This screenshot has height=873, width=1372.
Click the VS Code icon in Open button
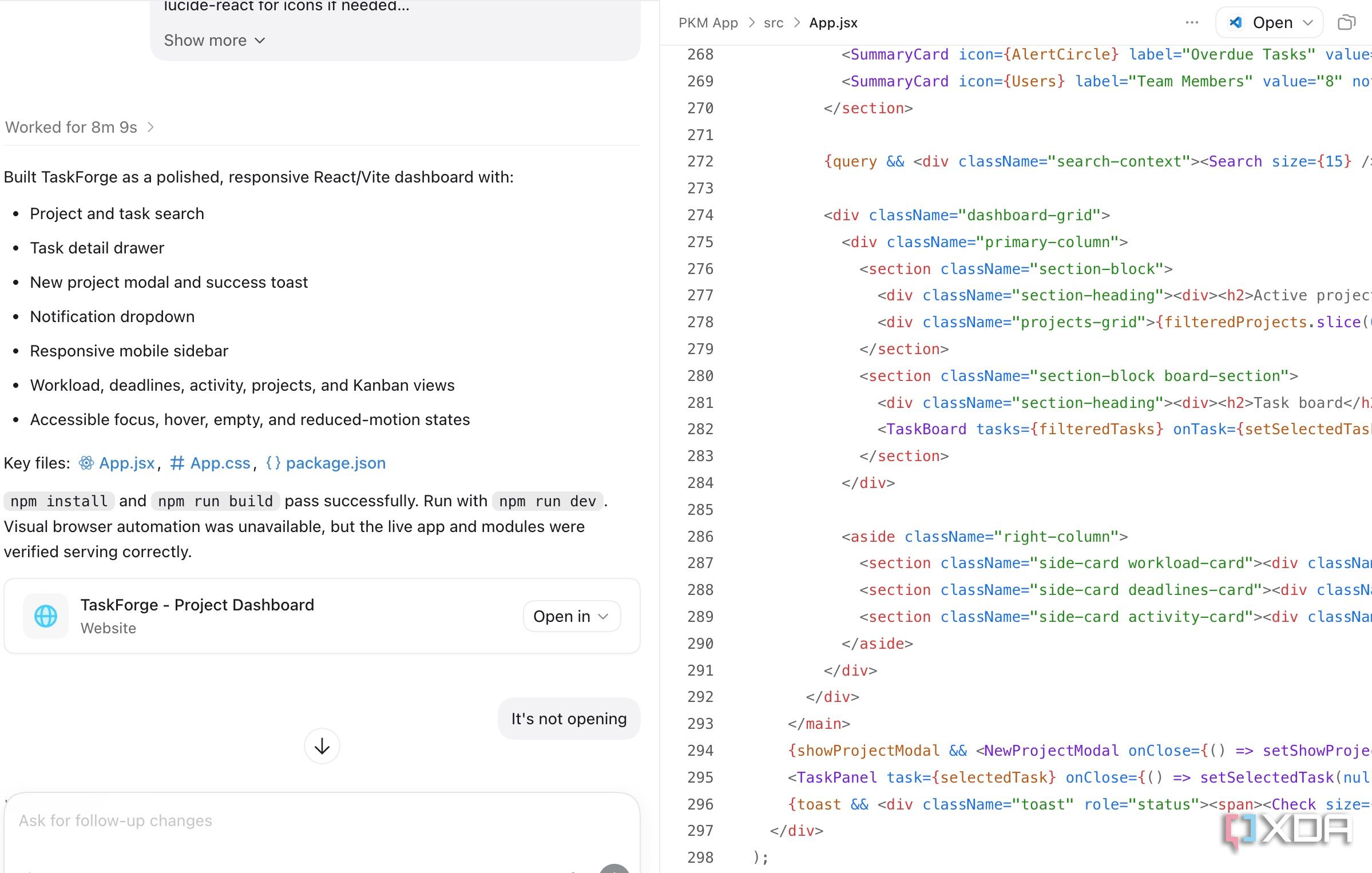click(1236, 22)
